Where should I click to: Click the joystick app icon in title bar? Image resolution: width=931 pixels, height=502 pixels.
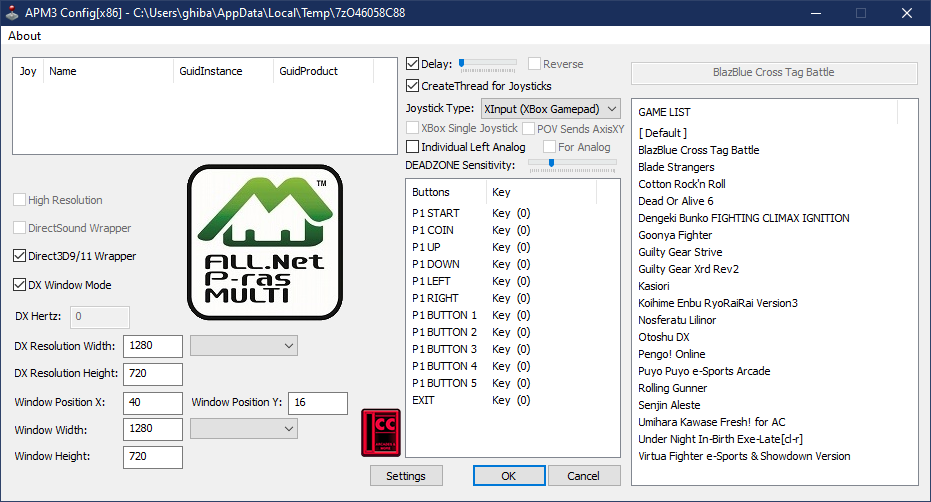click(x=12, y=12)
